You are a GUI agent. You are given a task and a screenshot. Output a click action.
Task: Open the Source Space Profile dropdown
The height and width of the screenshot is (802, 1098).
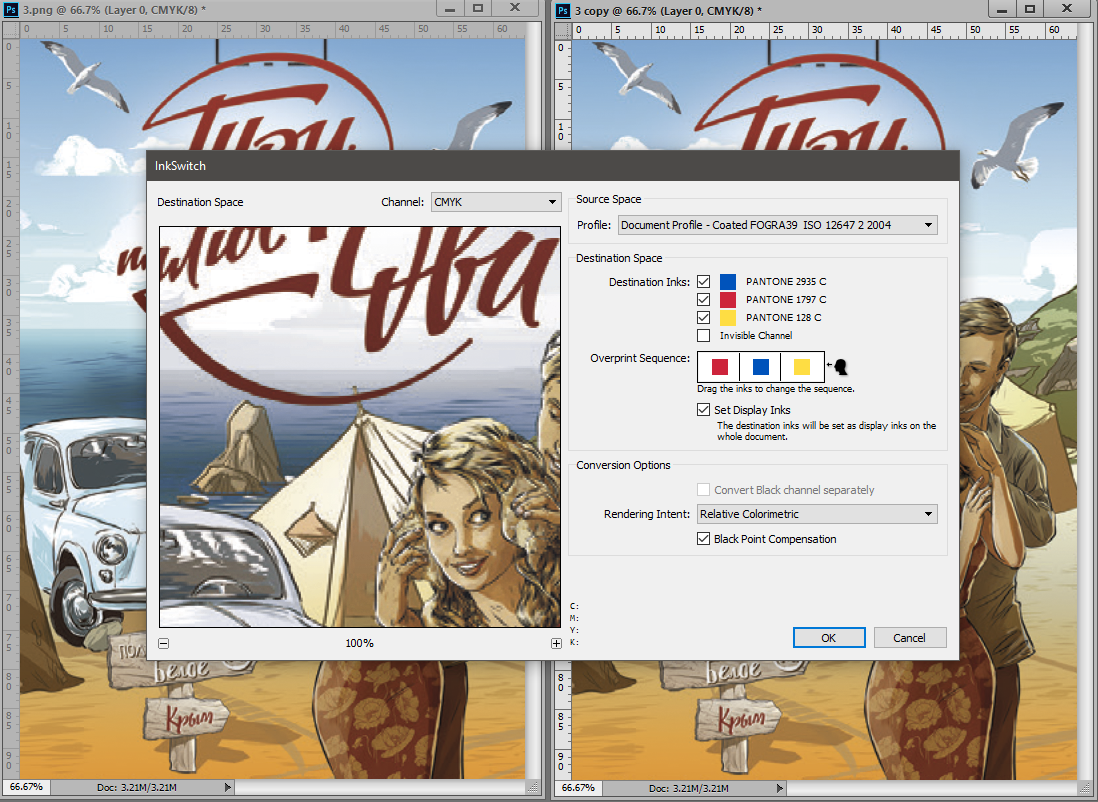tap(777, 225)
